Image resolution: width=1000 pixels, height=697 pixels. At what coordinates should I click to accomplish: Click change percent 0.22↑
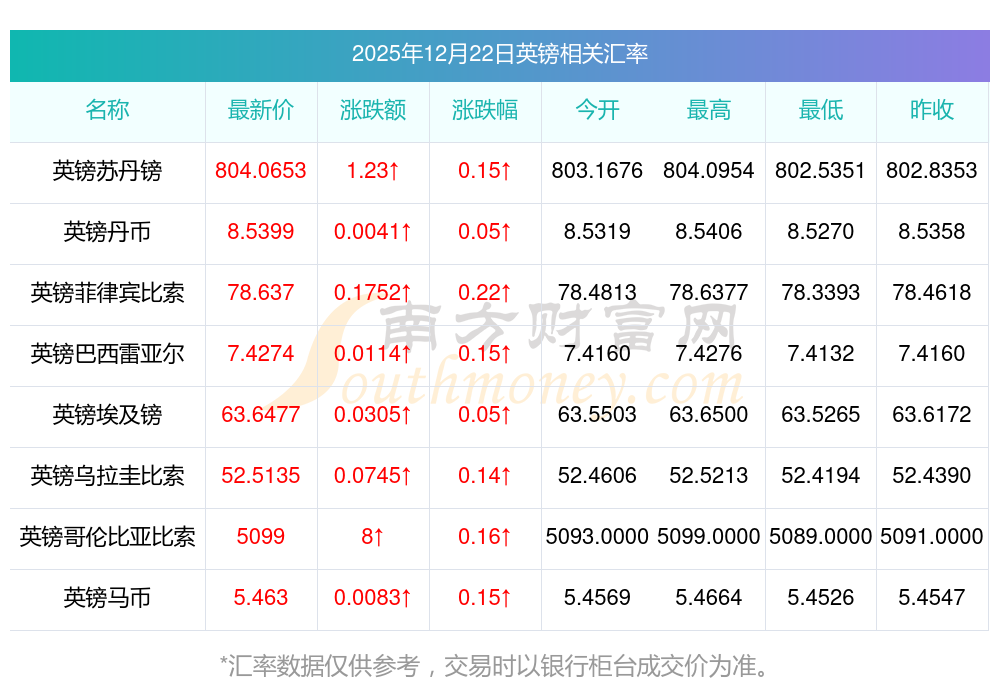[x=485, y=293]
